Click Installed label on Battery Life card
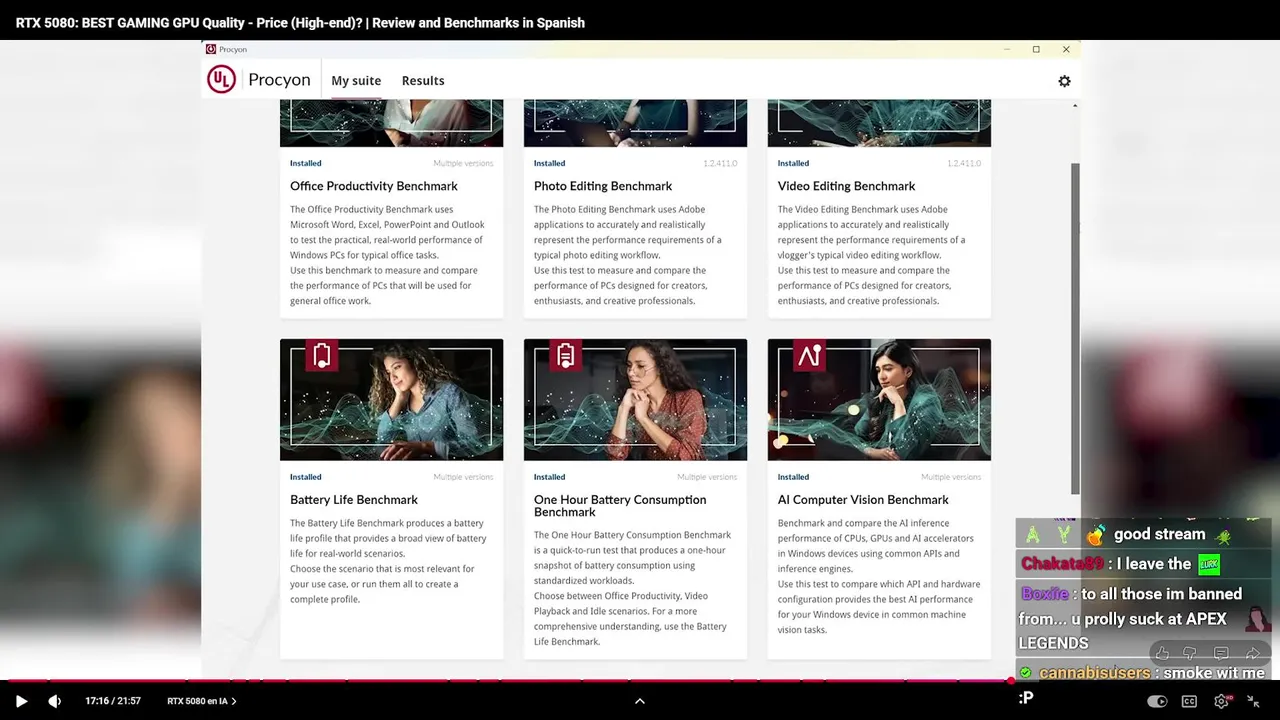 [x=306, y=477]
